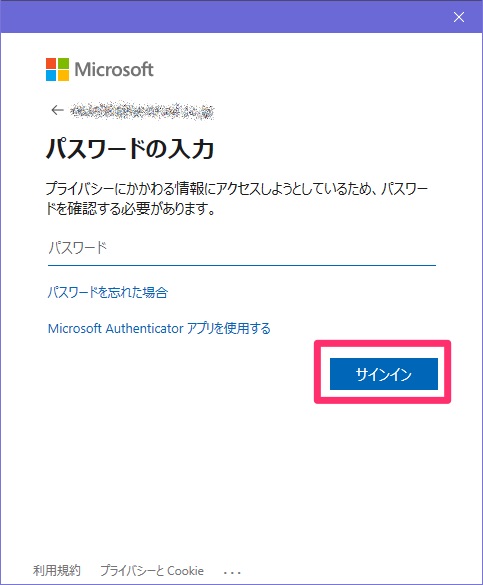This screenshot has height=585, width=483.
Task: Open the three-dot more options in the footer
Action: 232,572
